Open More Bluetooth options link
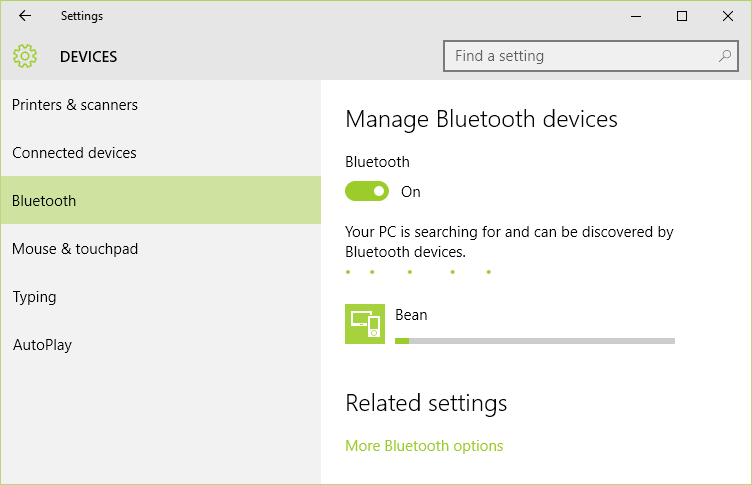Image resolution: width=752 pixels, height=485 pixels. [x=424, y=446]
